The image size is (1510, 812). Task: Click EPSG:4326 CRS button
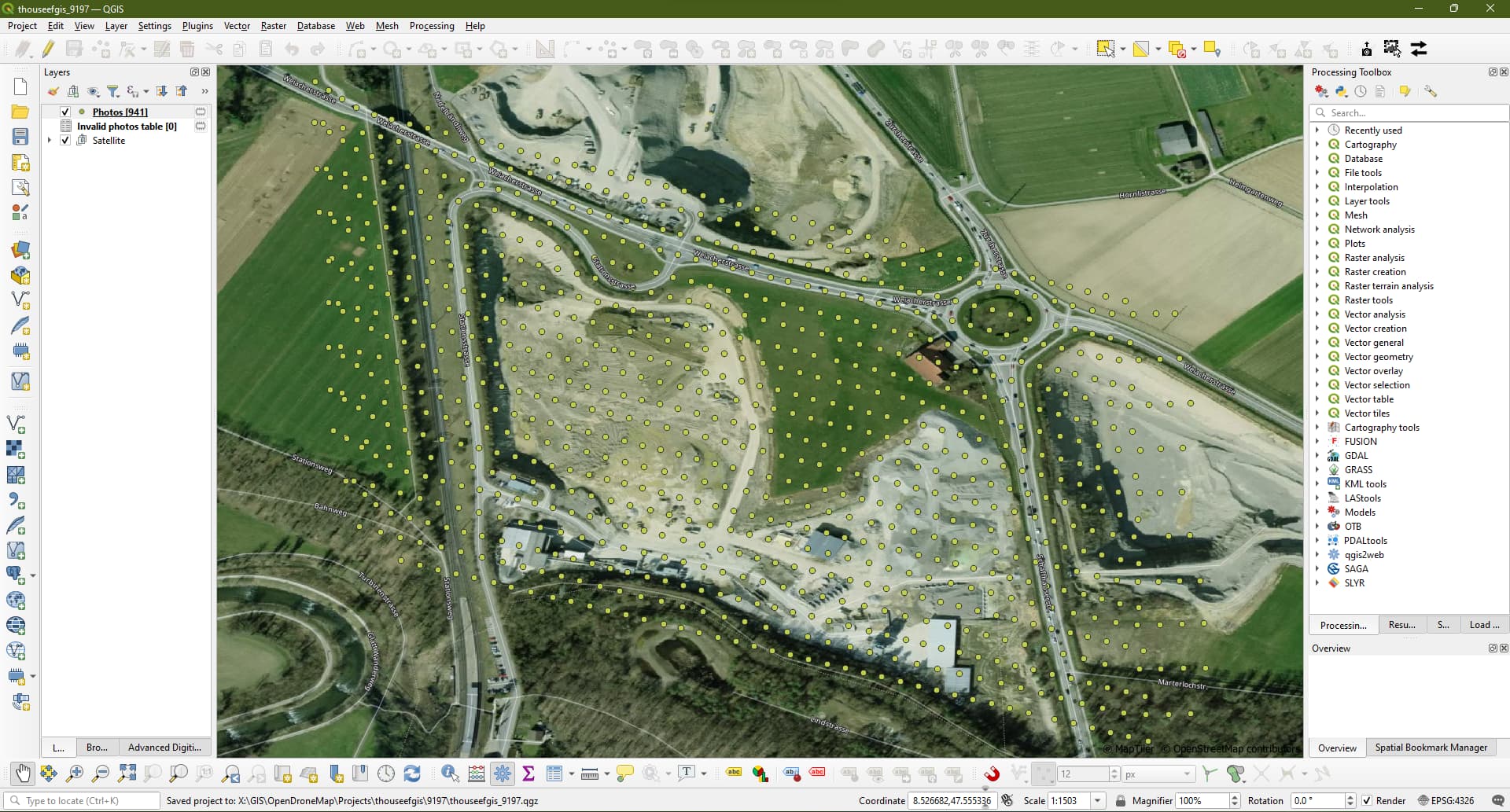(x=1446, y=800)
